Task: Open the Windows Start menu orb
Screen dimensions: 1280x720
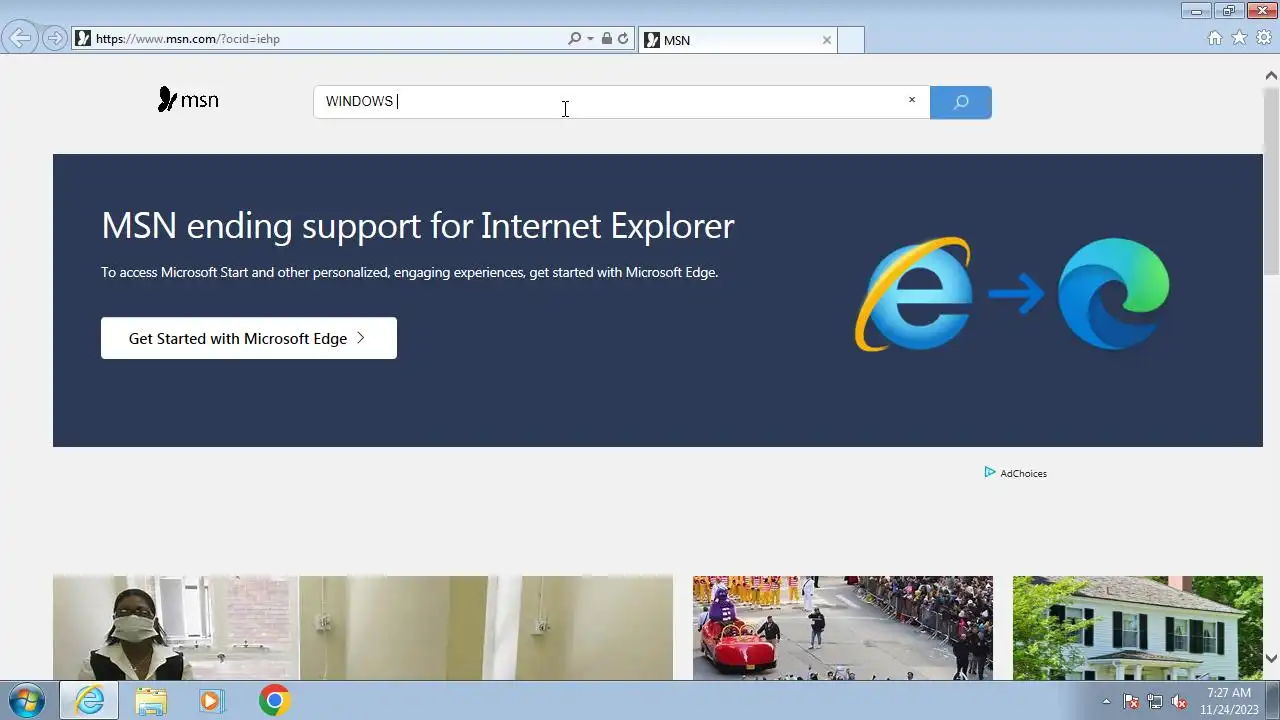Action: [26, 700]
